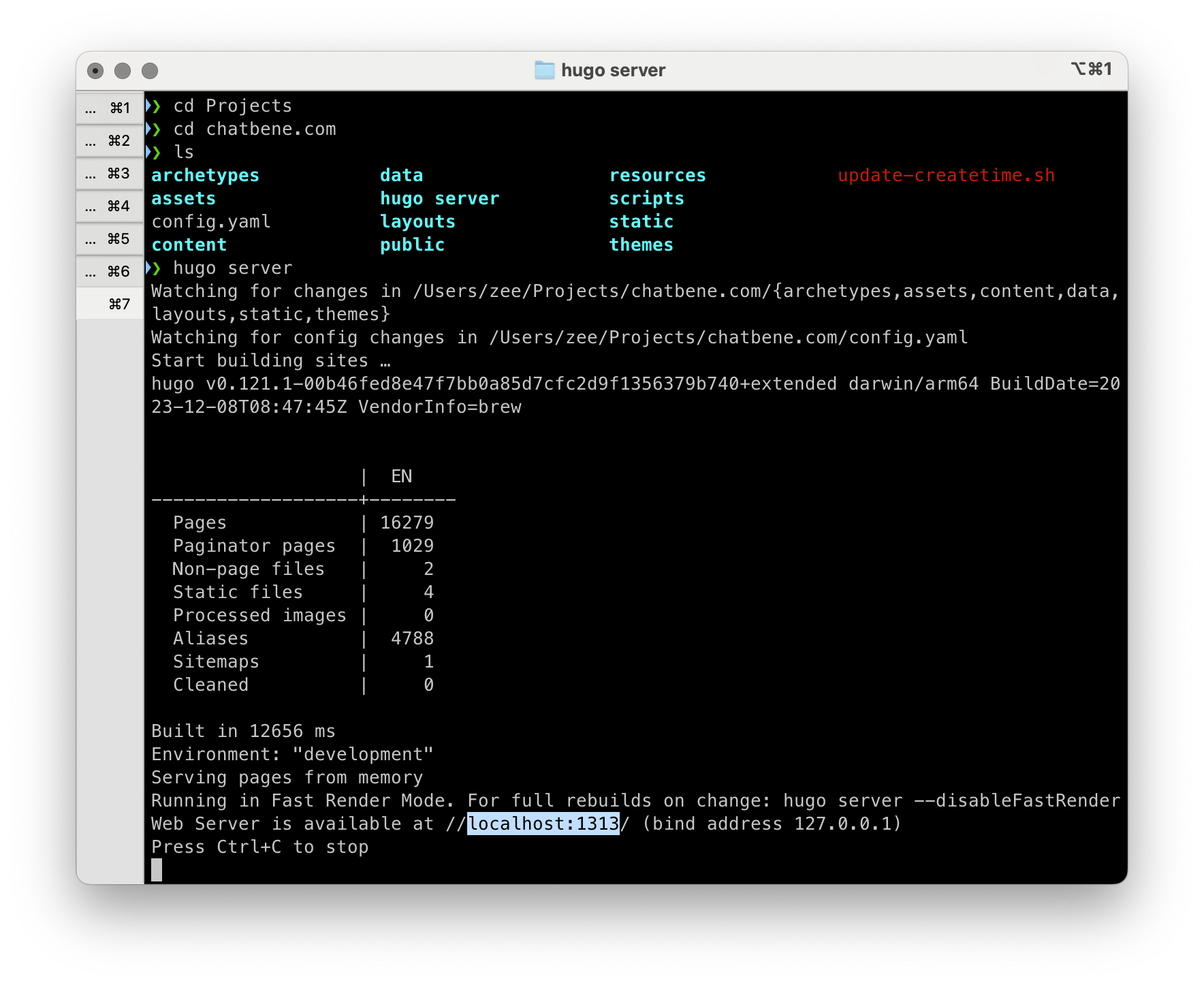
Task: Click the 'scripts' directory name
Action: (647, 199)
